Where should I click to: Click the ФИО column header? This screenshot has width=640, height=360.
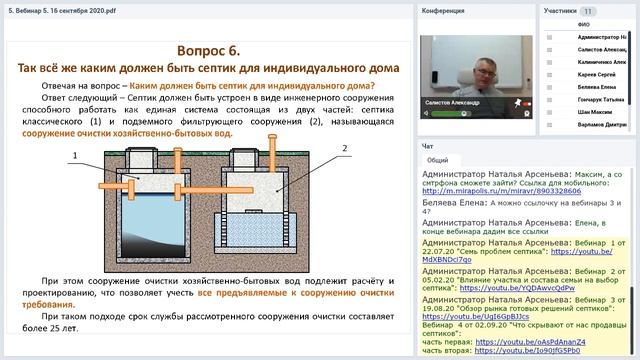coord(584,24)
